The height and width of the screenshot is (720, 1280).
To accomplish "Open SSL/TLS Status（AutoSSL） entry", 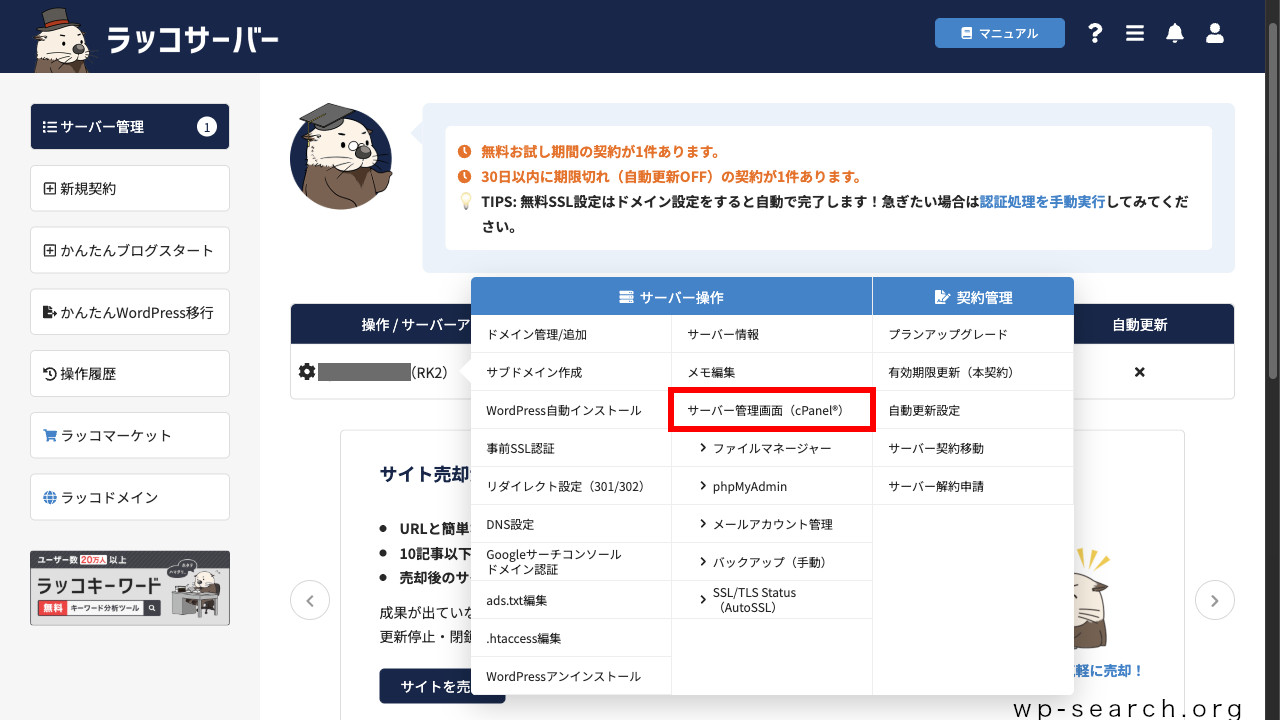I will [772, 600].
